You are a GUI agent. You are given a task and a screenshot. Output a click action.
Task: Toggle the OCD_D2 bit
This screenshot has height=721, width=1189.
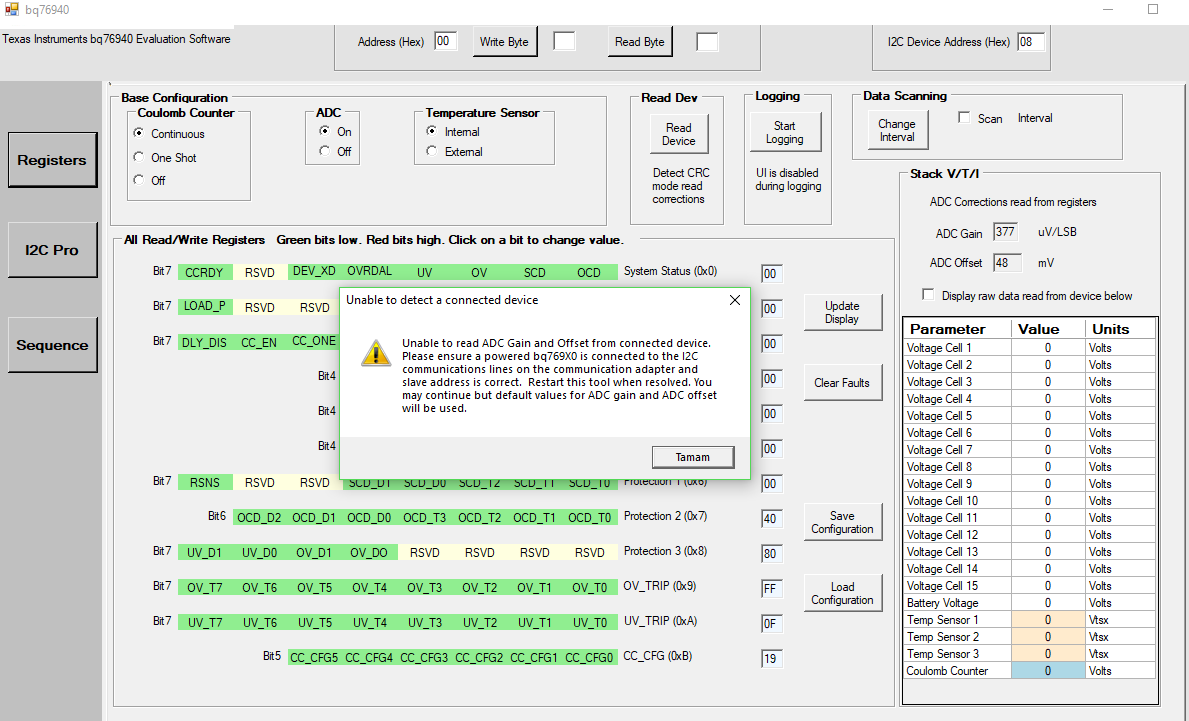click(259, 517)
